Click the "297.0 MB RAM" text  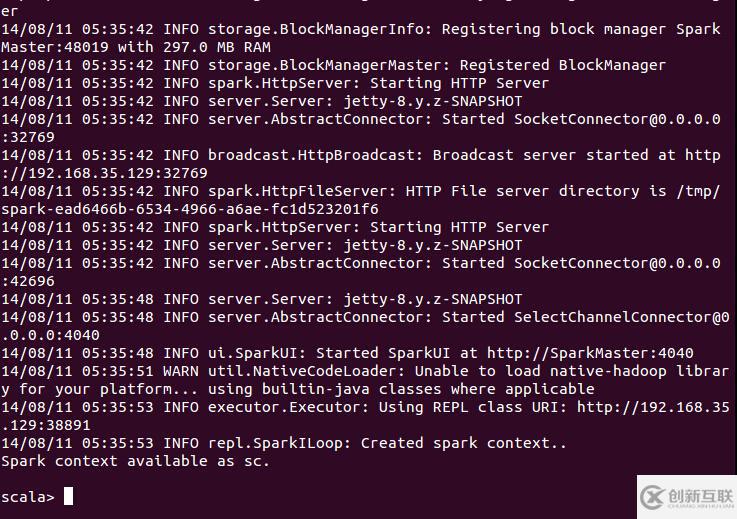pyautogui.click(x=226, y=47)
